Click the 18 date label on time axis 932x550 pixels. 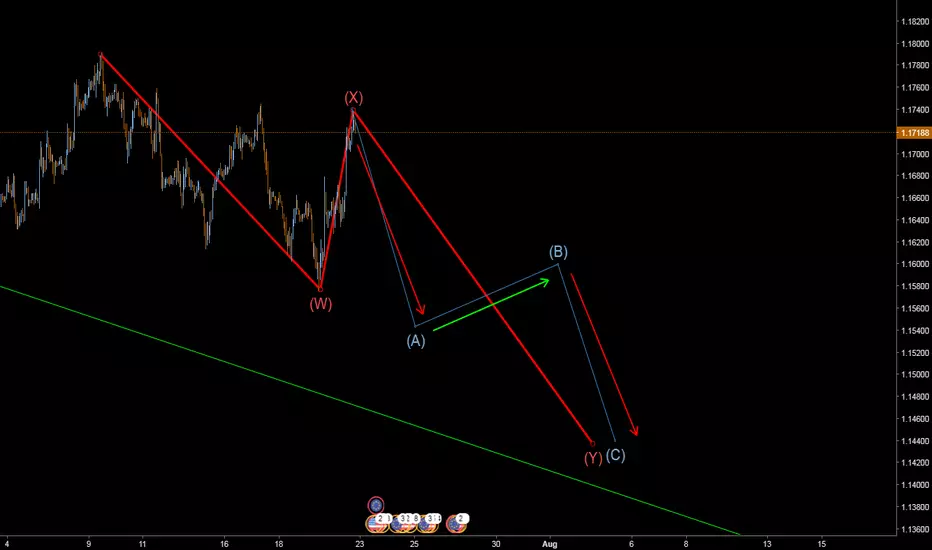coord(279,544)
